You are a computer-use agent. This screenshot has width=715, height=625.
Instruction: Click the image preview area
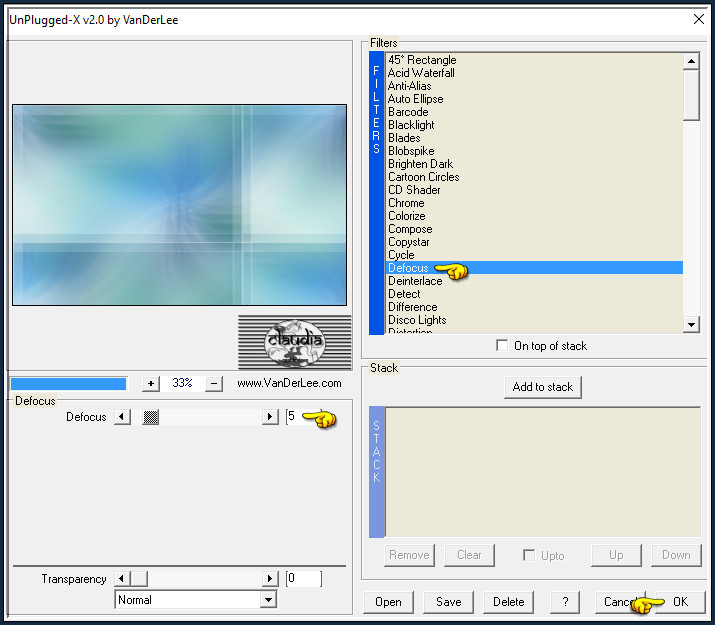tap(179, 205)
